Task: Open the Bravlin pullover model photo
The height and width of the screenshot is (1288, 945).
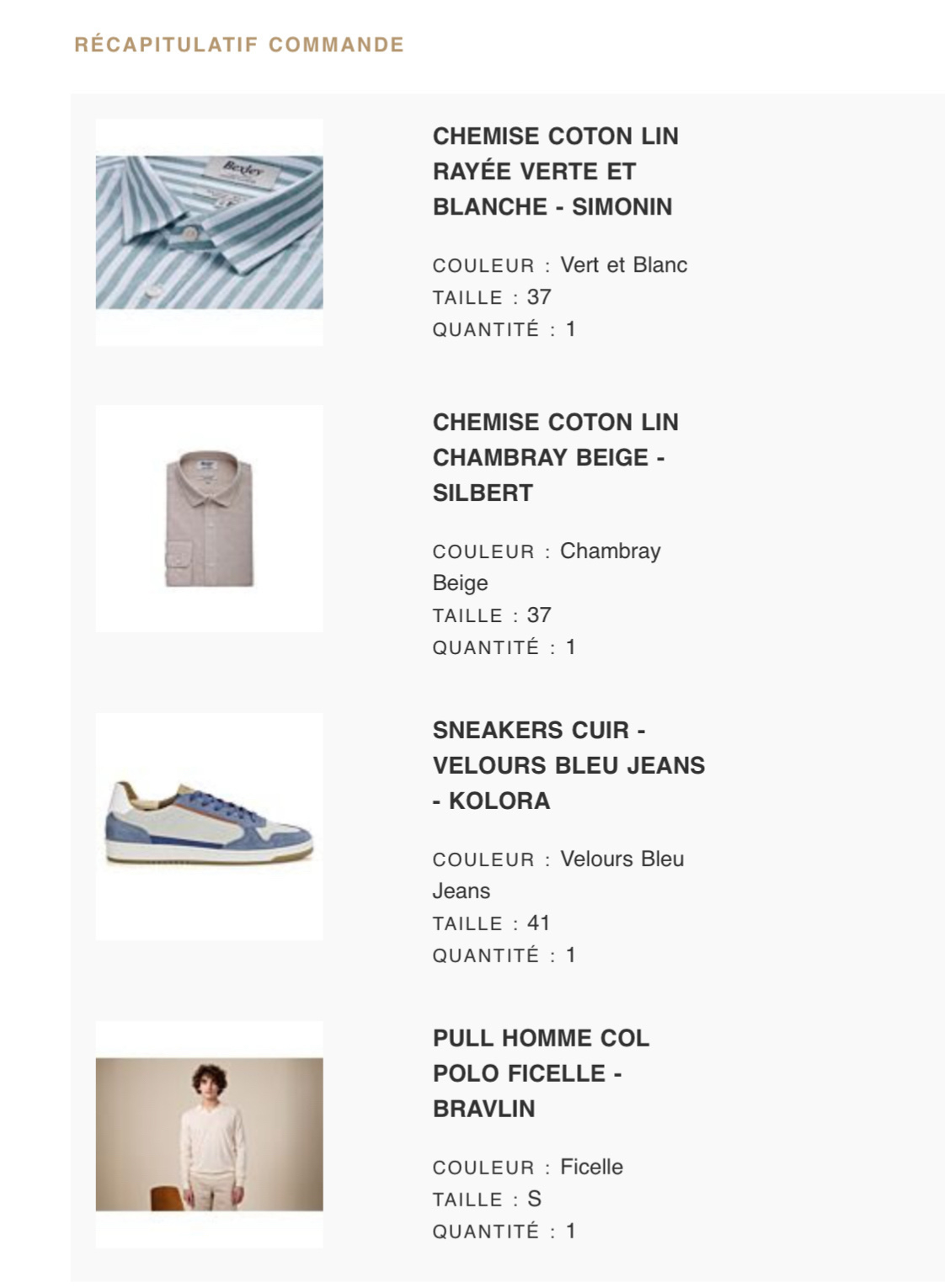Action: (209, 1135)
